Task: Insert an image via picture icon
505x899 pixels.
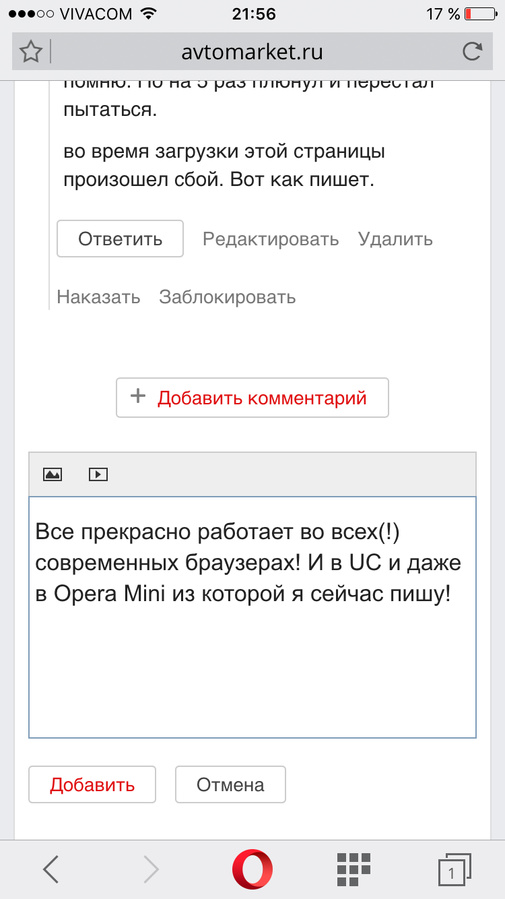Action: [52, 474]
